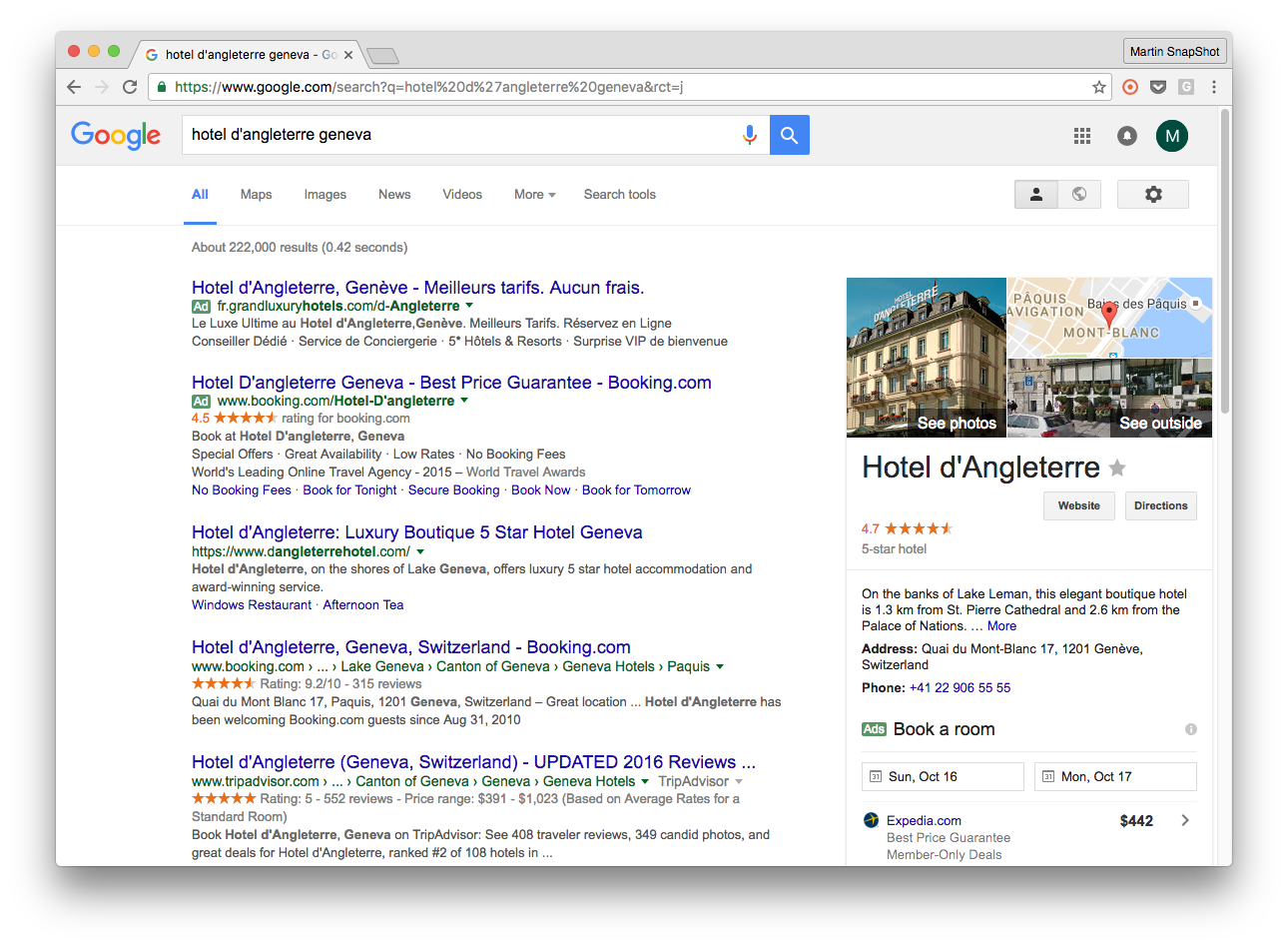This screenshot has width=1288, height=946.
Task: Open the red circular extension icon
Action: point(1130,87)
